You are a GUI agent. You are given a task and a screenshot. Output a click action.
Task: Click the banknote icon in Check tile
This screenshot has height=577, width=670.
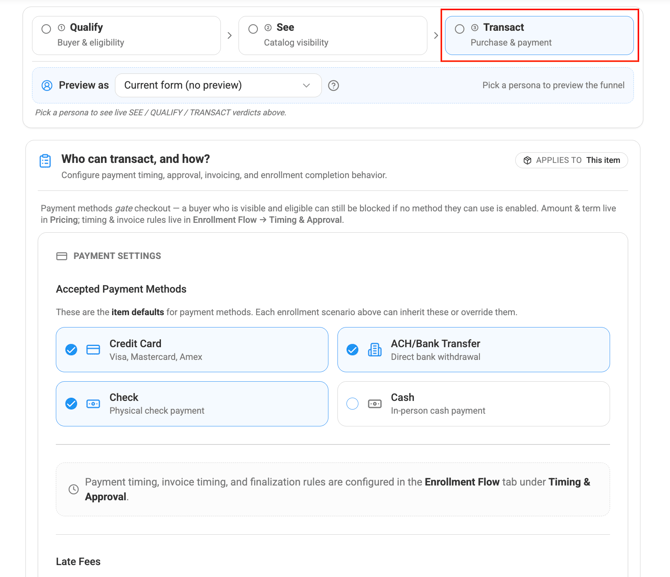[x=93, y=403]
